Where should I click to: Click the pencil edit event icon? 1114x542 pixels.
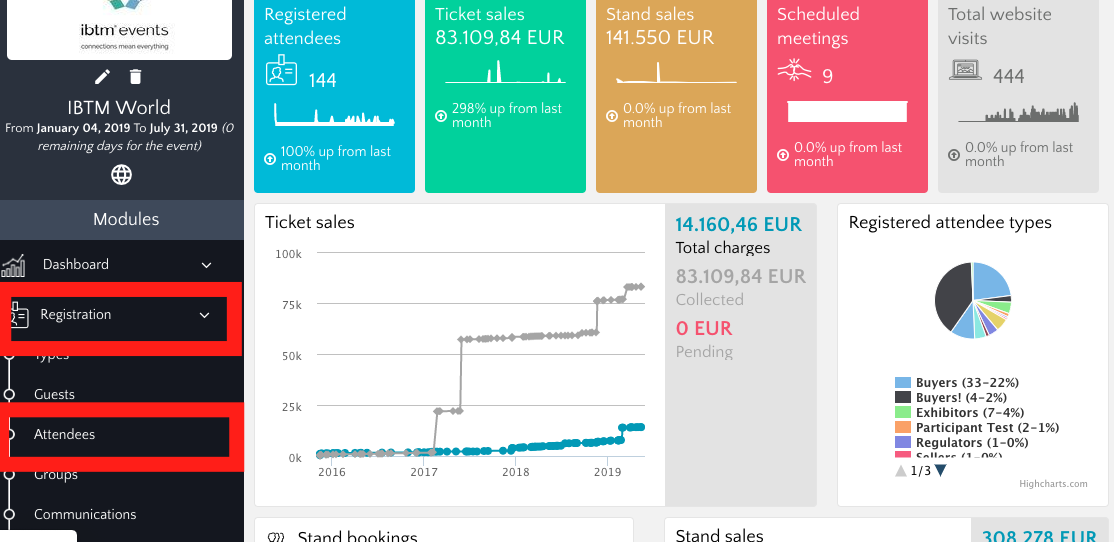click(102, 77)
